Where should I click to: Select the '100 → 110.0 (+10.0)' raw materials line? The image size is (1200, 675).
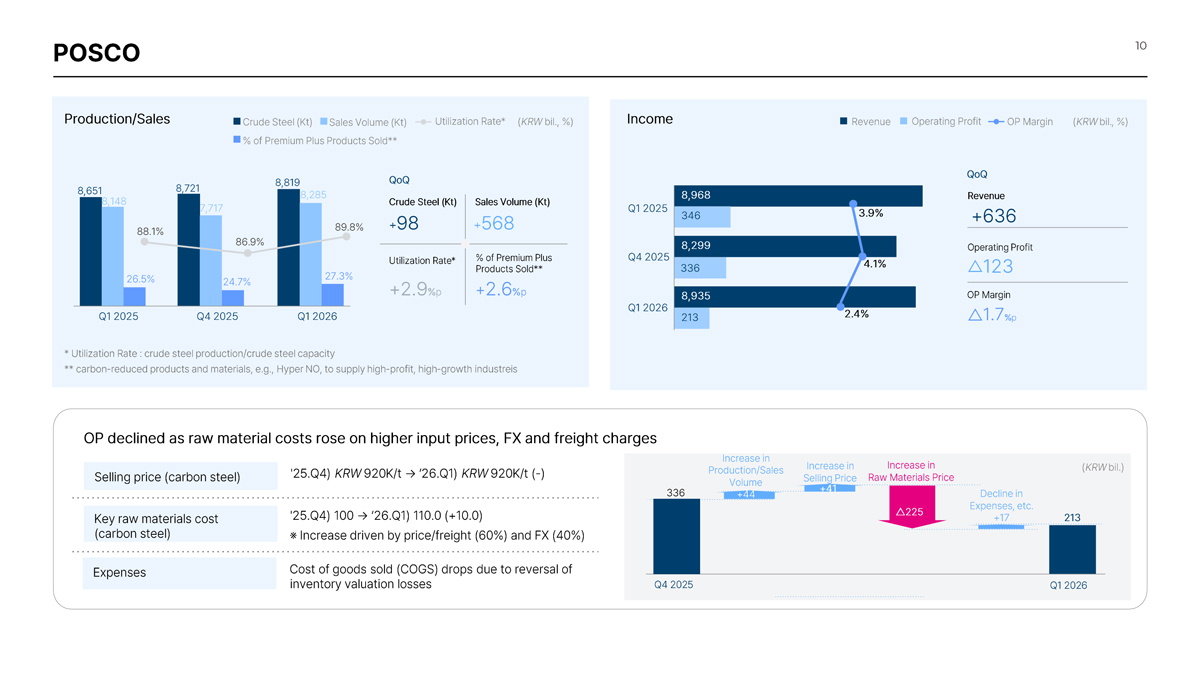[x=385, y=516]
